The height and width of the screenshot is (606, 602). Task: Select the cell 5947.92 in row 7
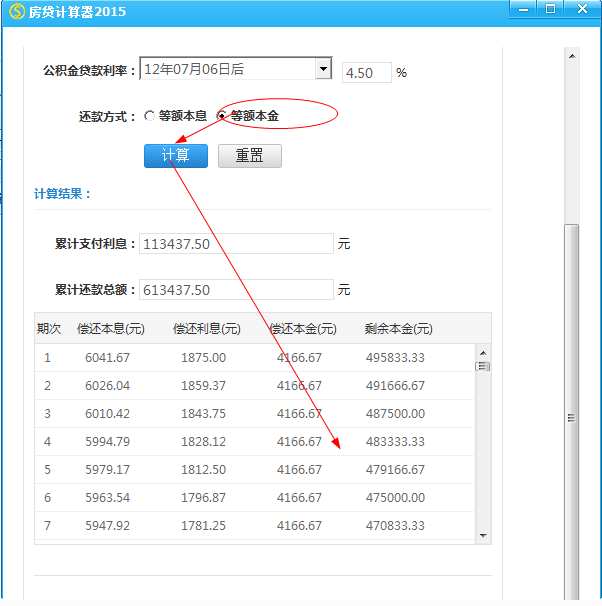pyautogui.click(x=107, y=526)
